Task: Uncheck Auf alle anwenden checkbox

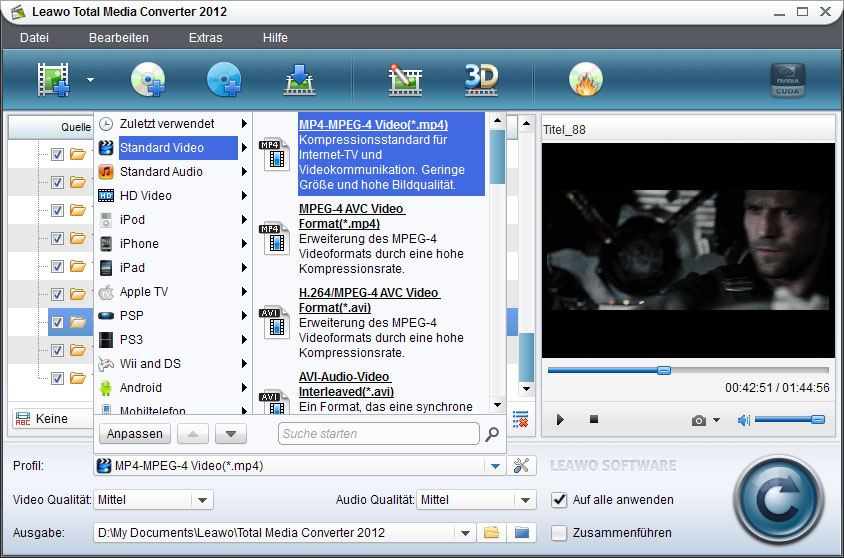Action: [x=560, y=499]
